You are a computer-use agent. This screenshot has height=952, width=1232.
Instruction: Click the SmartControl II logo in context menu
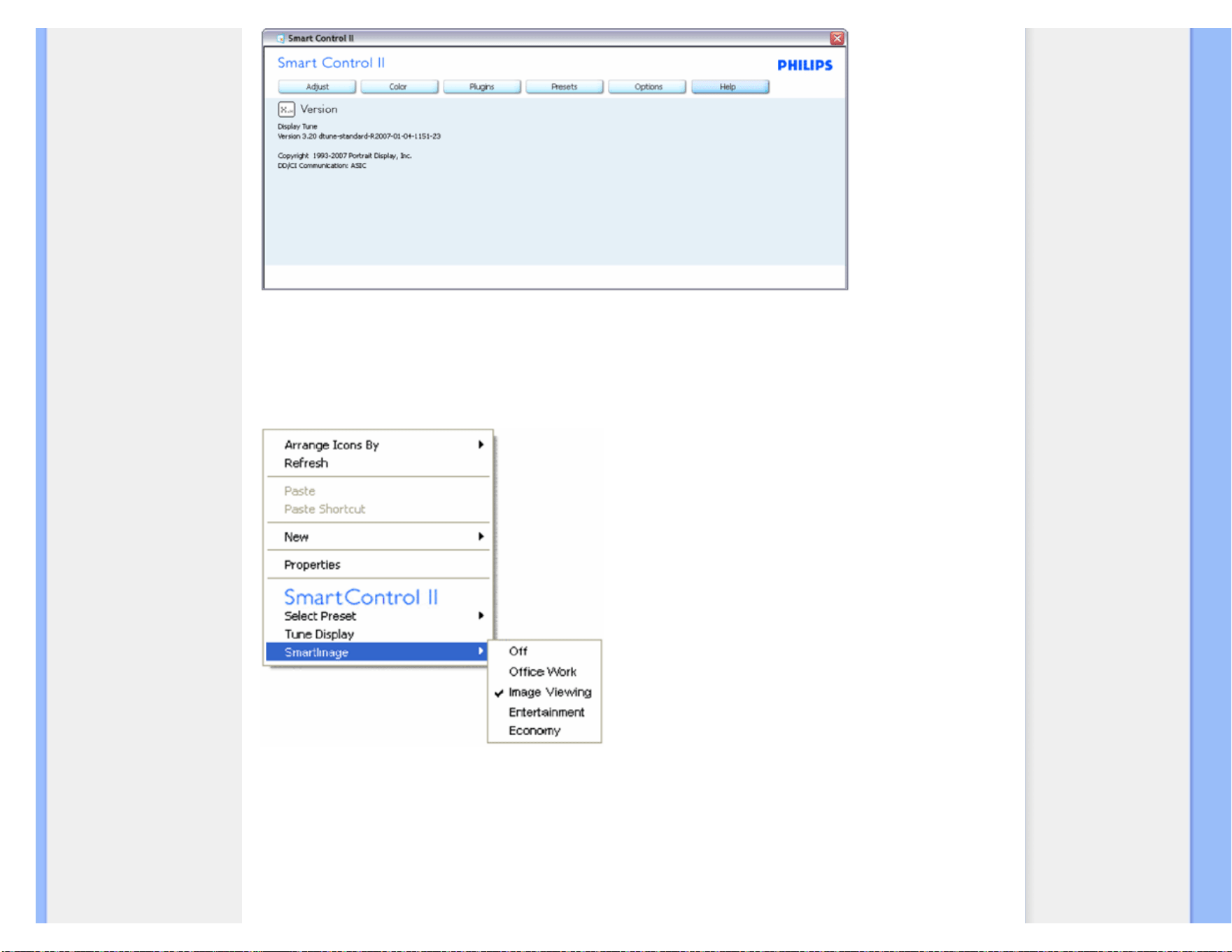[x=361, y=597]
